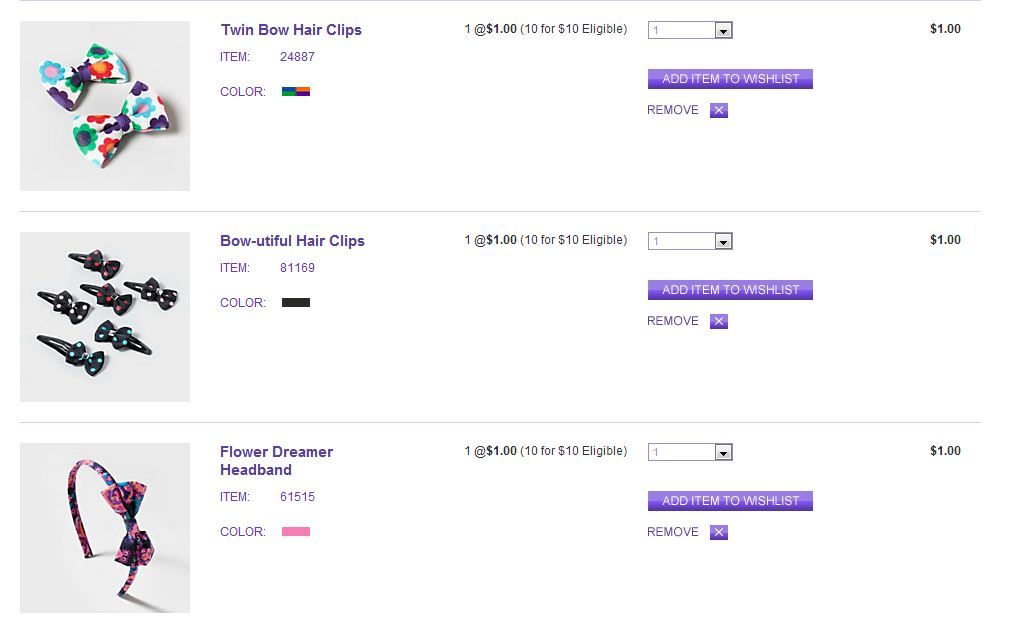Click the multicolor swatch for Twin Bow Clips
This screenshot has width=1009, height=633.
coord(296,92)
